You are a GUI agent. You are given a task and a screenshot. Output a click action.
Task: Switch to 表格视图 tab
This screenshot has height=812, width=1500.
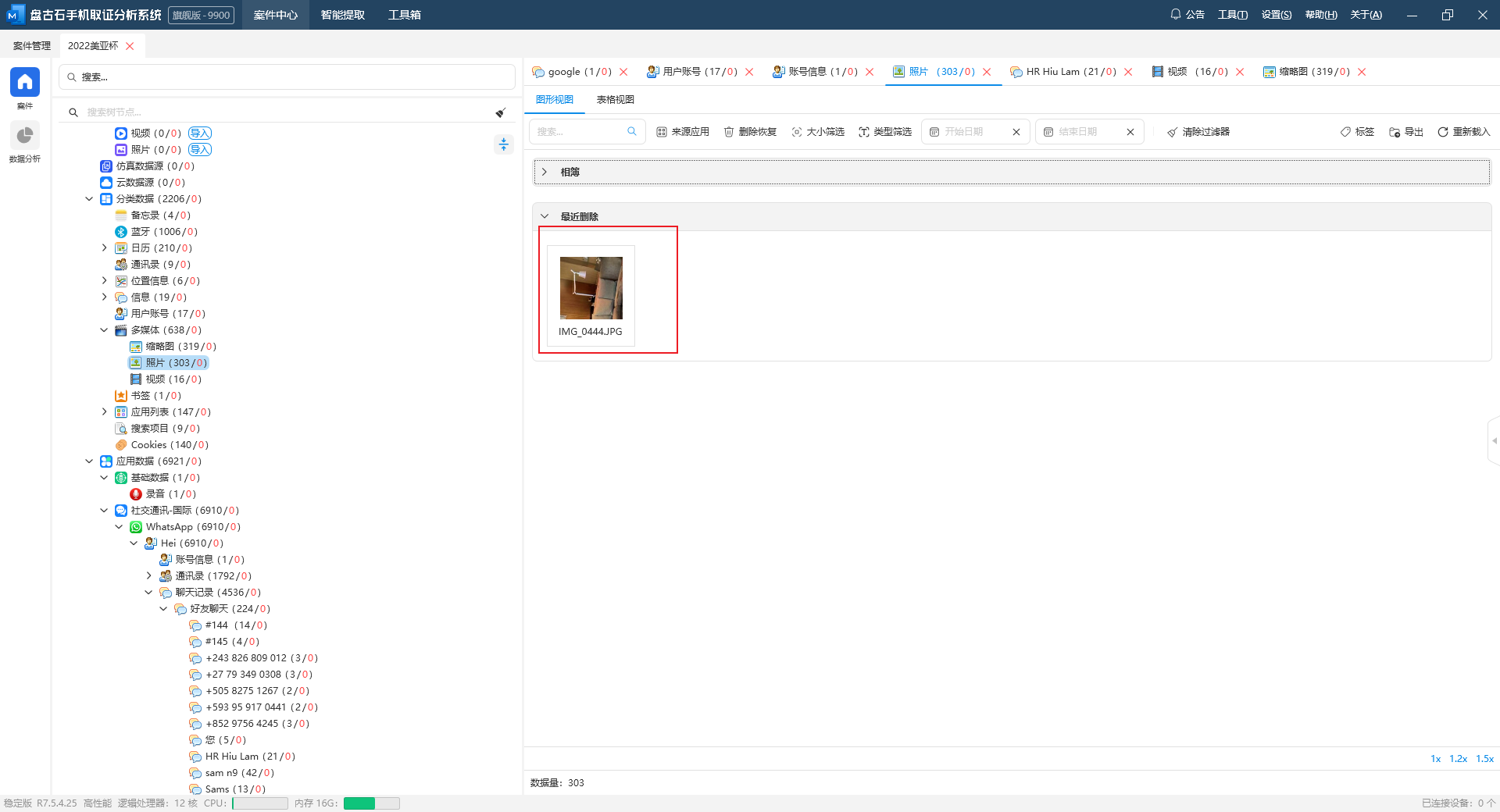point(615,100)
